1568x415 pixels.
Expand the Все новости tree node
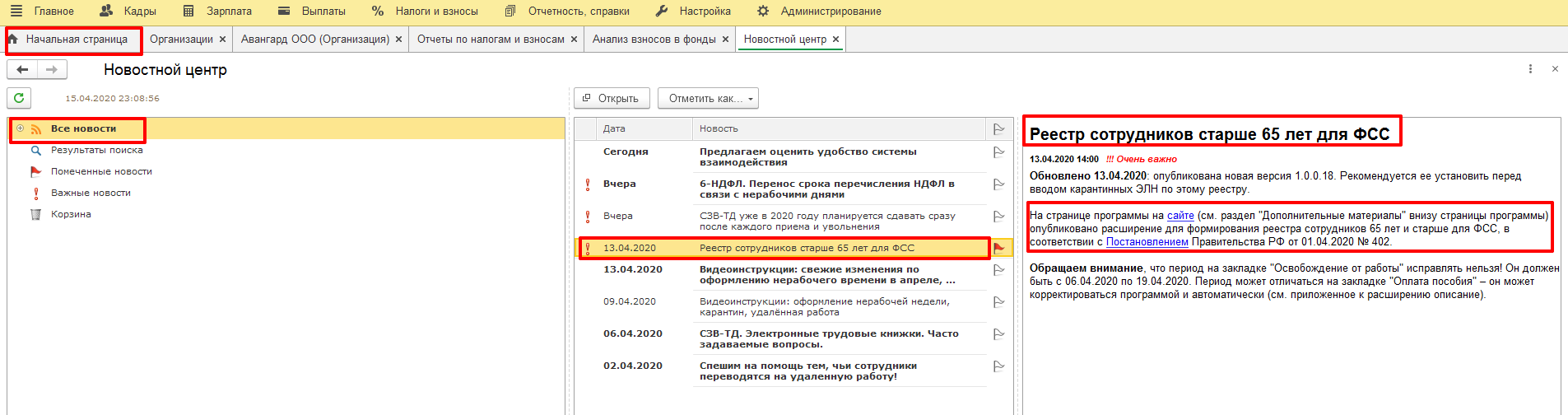pos(21,128)
